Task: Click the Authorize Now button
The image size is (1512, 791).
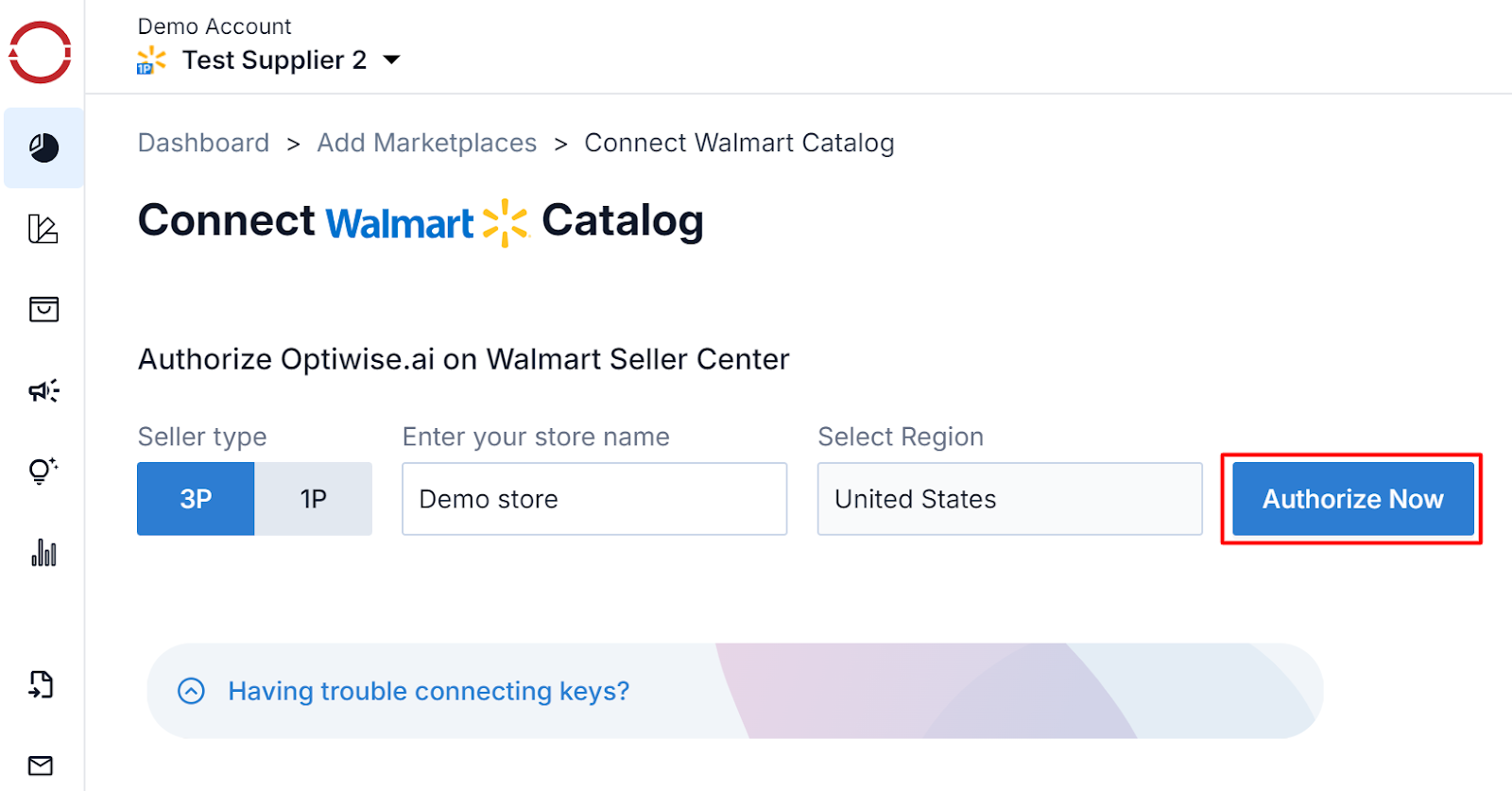Action: (x=1352, y=499)
